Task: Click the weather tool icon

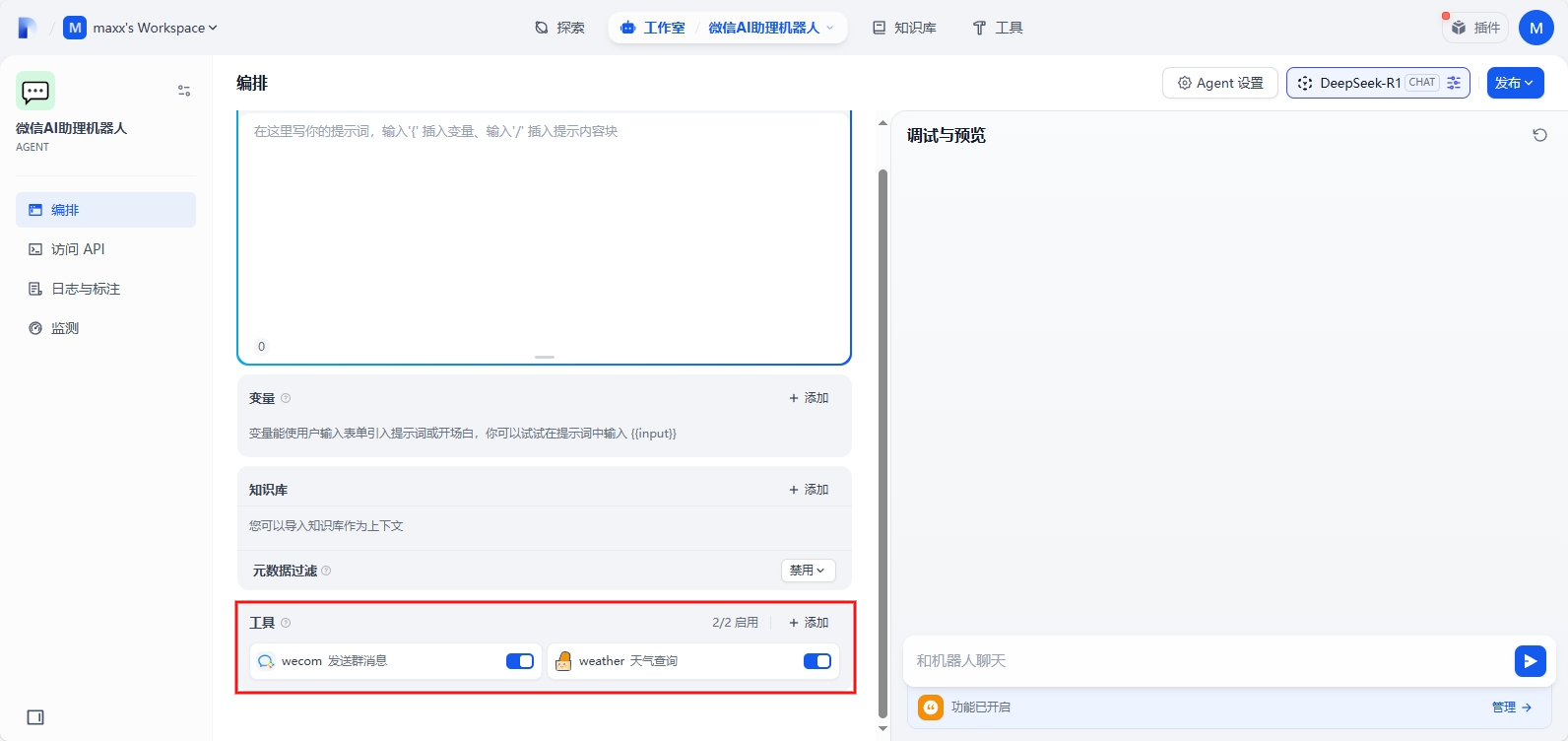Action: (x=563, y=661)
